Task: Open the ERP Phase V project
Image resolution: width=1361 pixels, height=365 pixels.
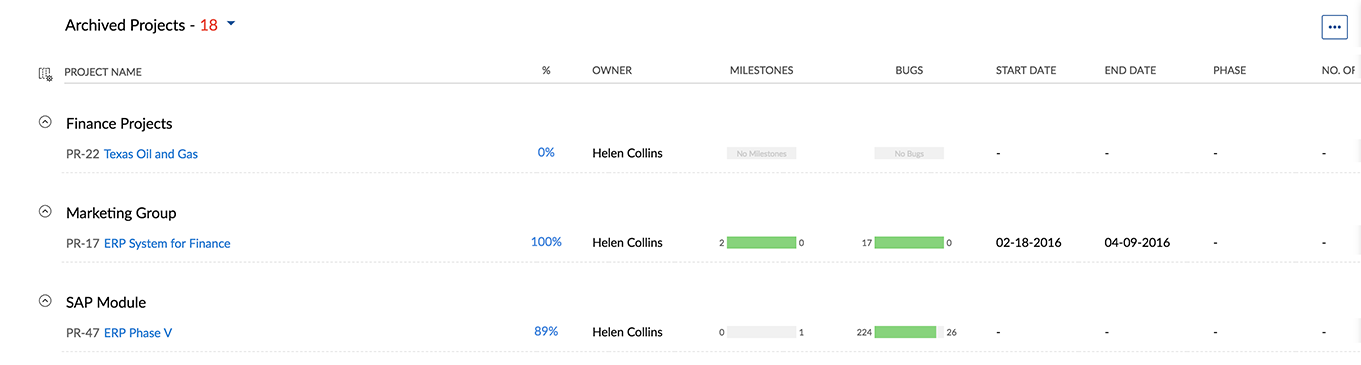Action: coord(138,333)
